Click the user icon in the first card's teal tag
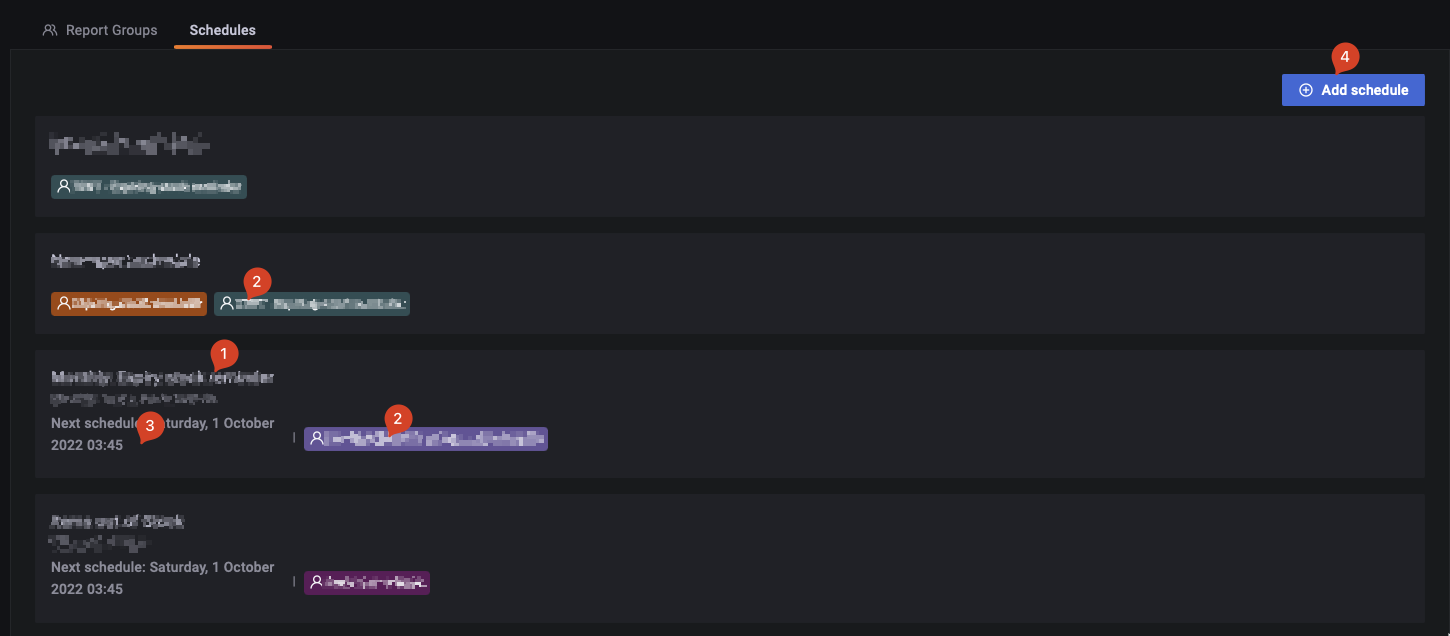Viewport: 1450px width, 636px height. (64, 186)
